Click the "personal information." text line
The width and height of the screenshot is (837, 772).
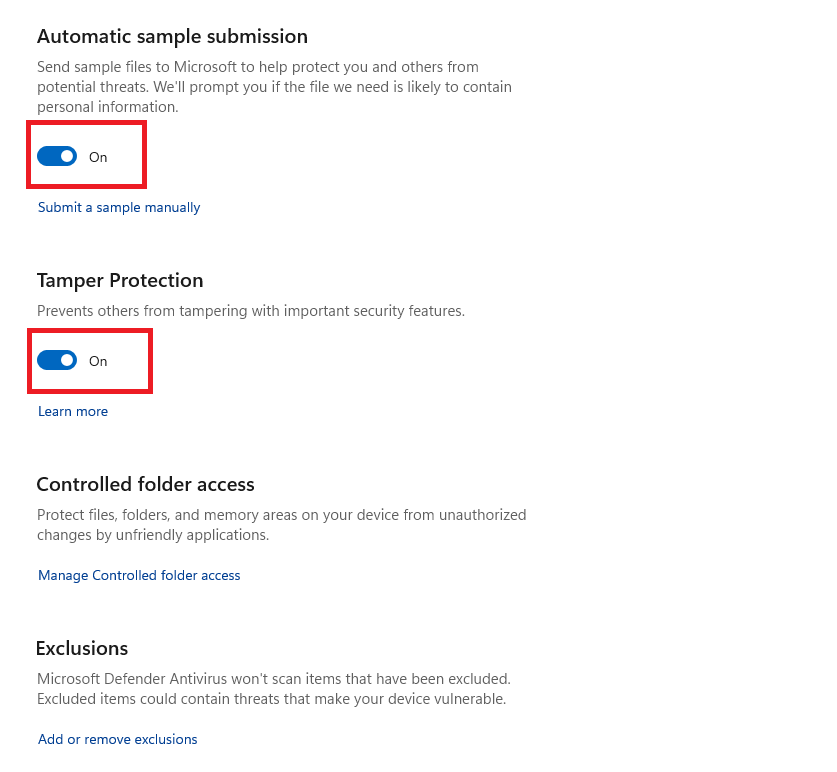pyautogui.click(x=108, y=107)
